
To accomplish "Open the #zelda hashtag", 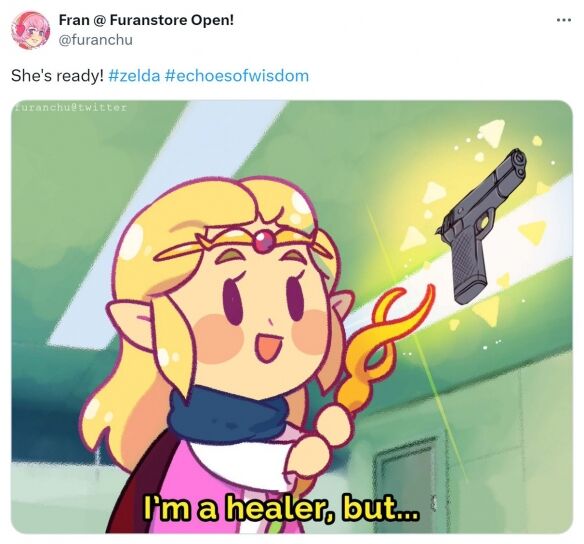I will point(134,76).
